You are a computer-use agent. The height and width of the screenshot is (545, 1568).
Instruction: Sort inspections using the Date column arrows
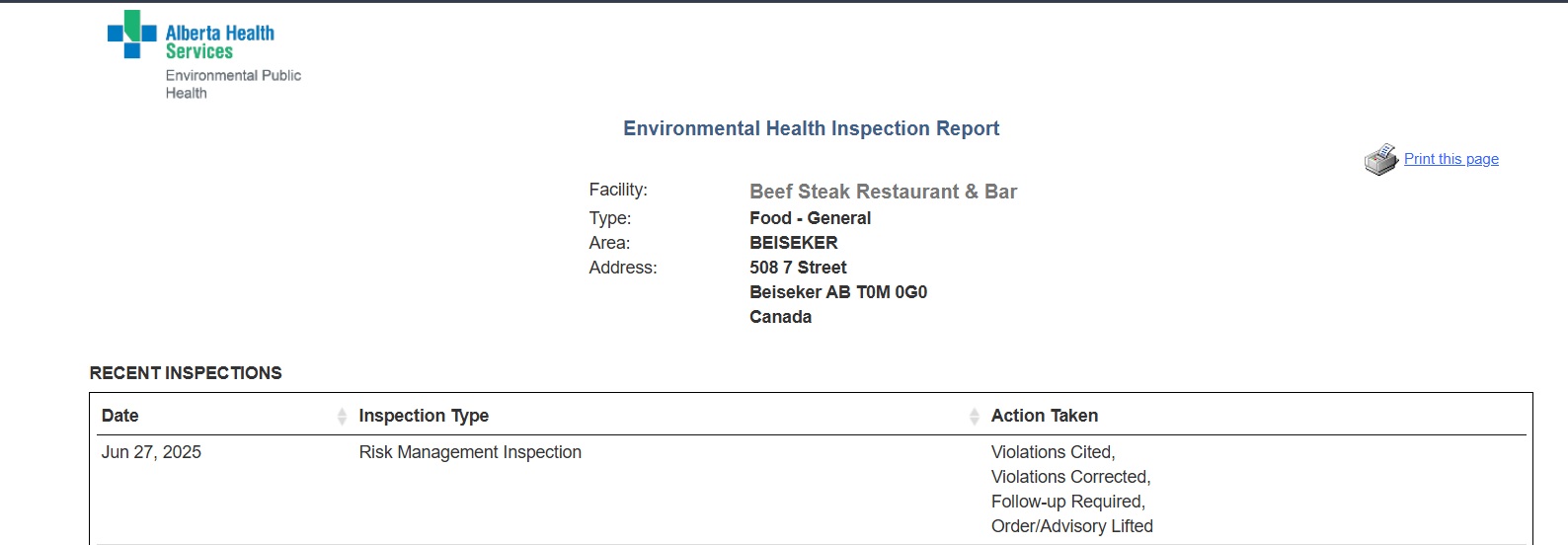click(x=342, y=417)
